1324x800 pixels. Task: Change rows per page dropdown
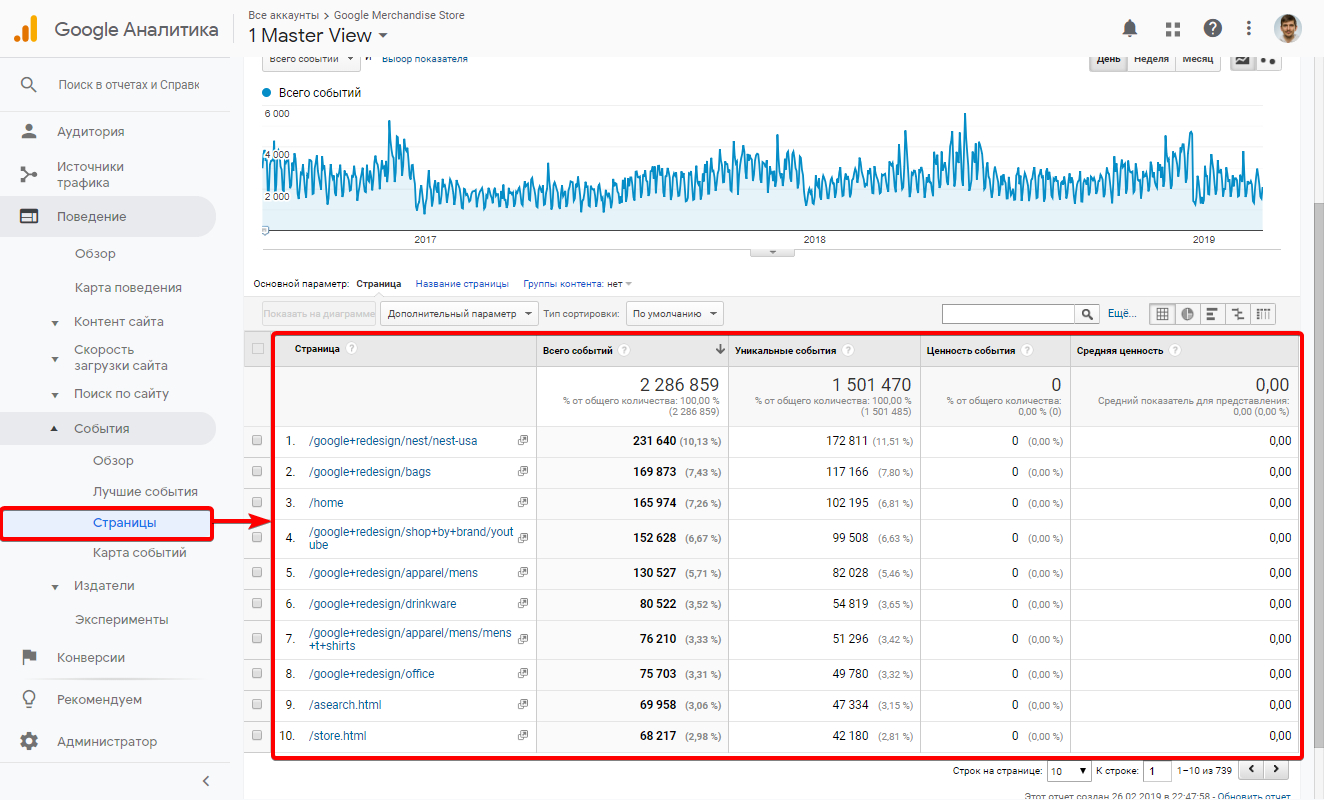(x=1068, y=771)
